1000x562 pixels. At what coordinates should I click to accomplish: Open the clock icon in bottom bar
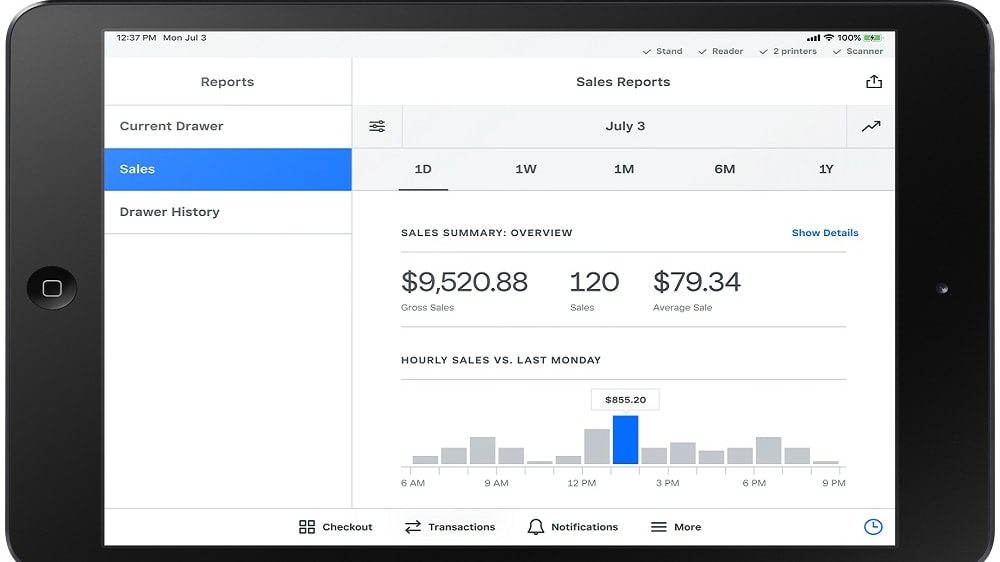pos(873,526)
